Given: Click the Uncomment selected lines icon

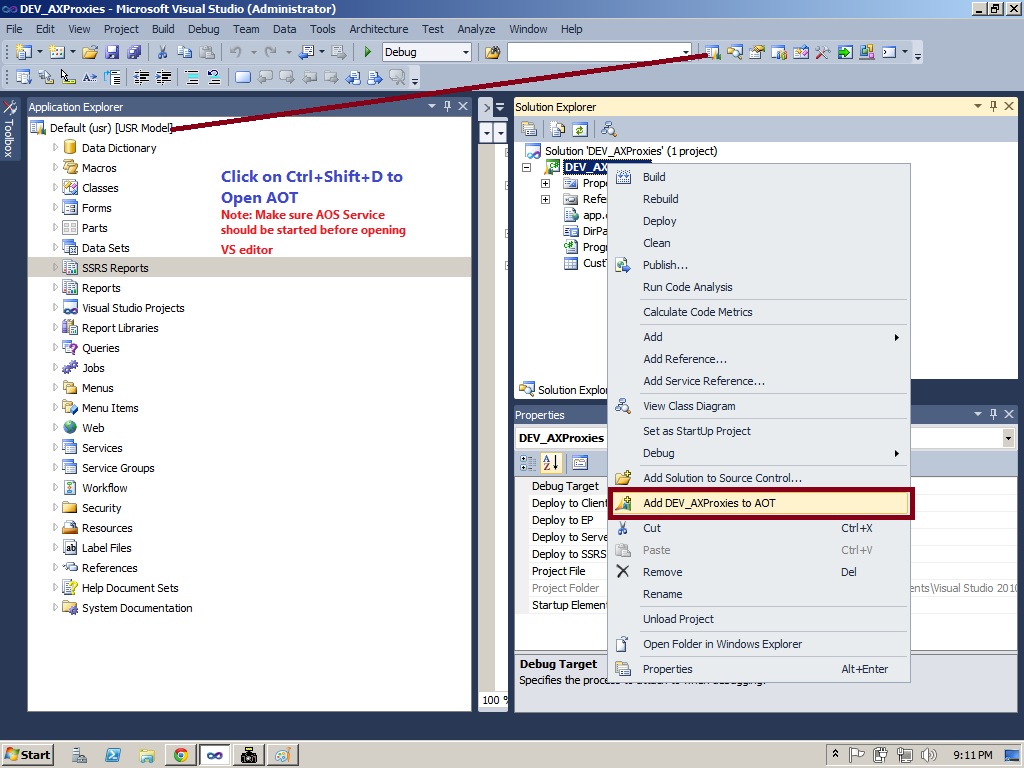Looking at the screenshot, I should pos(214,78).
